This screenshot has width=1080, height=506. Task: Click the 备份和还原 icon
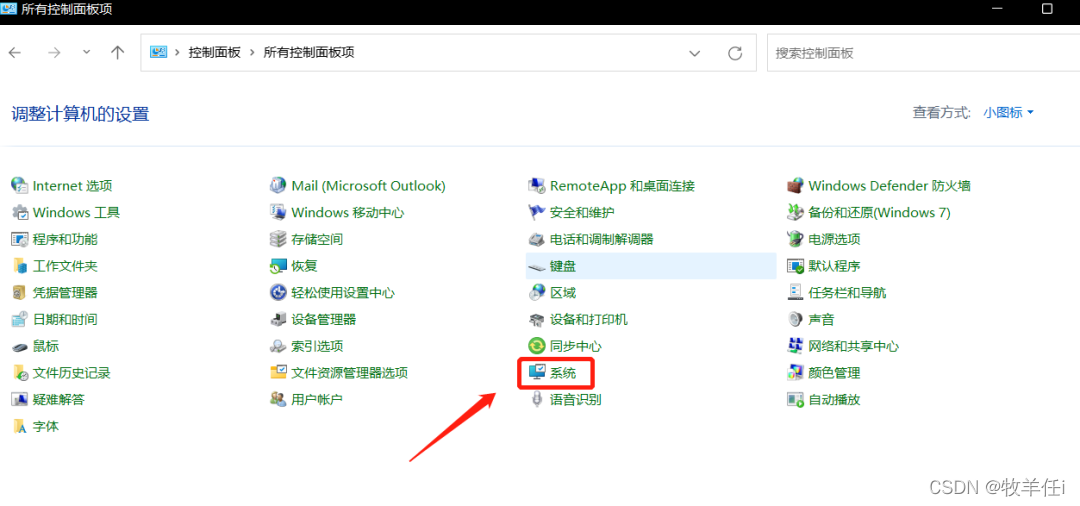point(796,213)
